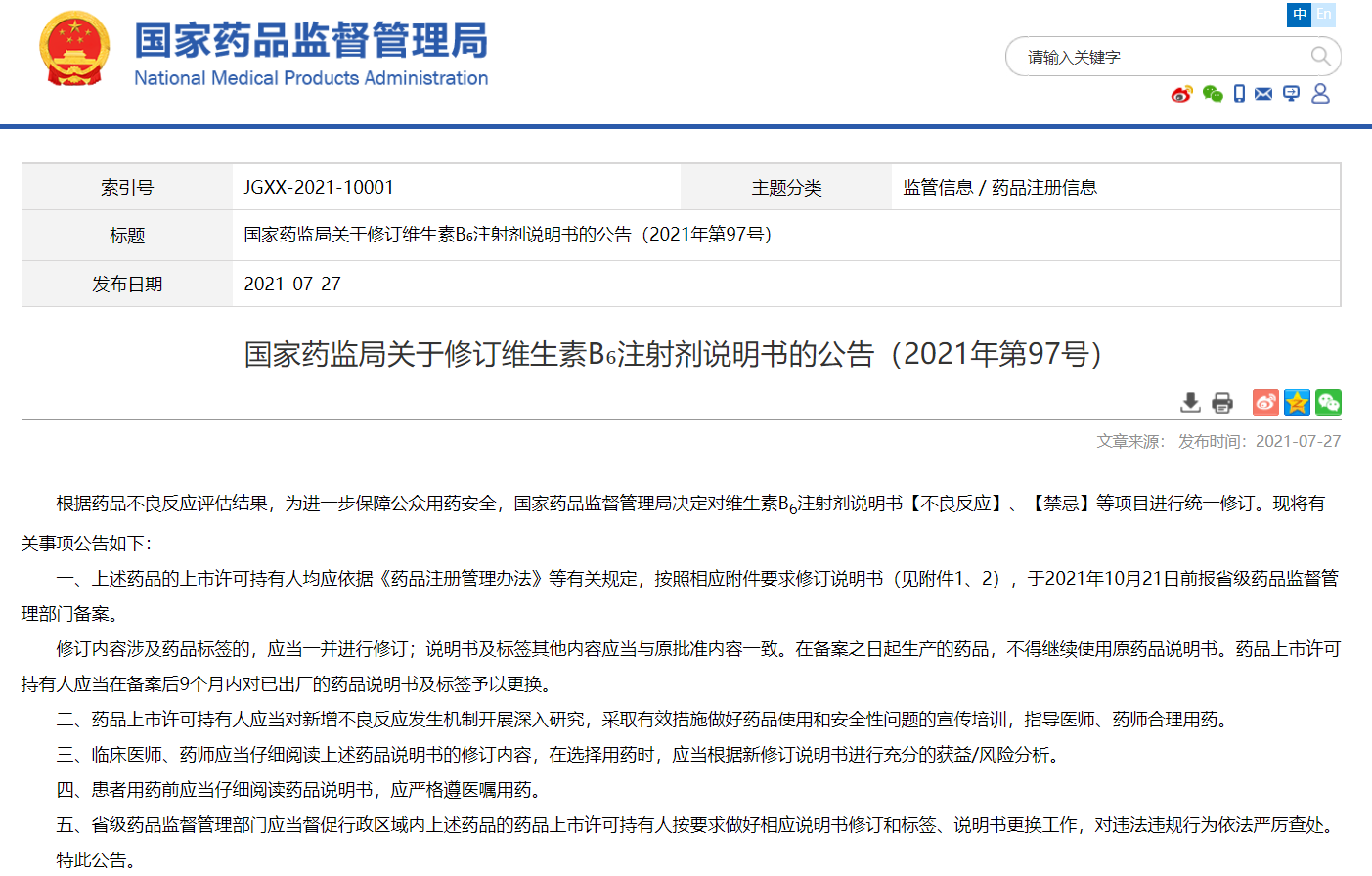
Task: Click National Medical Products Administration text
Action: tap(311, 78)
